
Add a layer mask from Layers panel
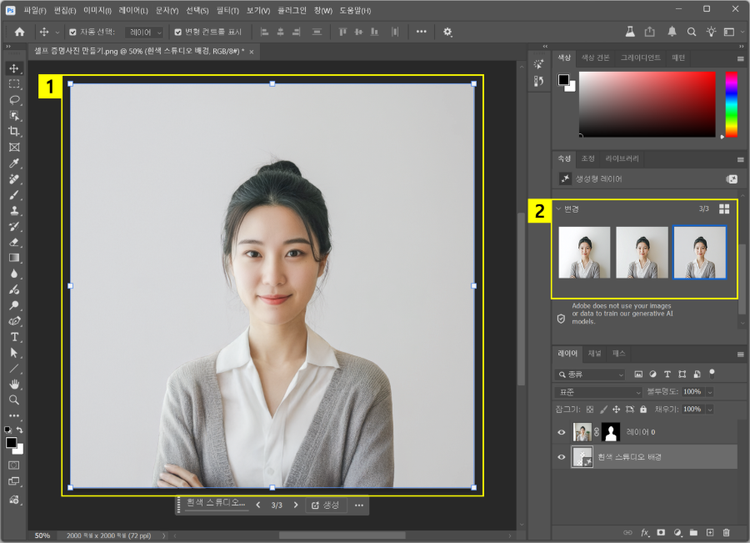pos(661,532)
